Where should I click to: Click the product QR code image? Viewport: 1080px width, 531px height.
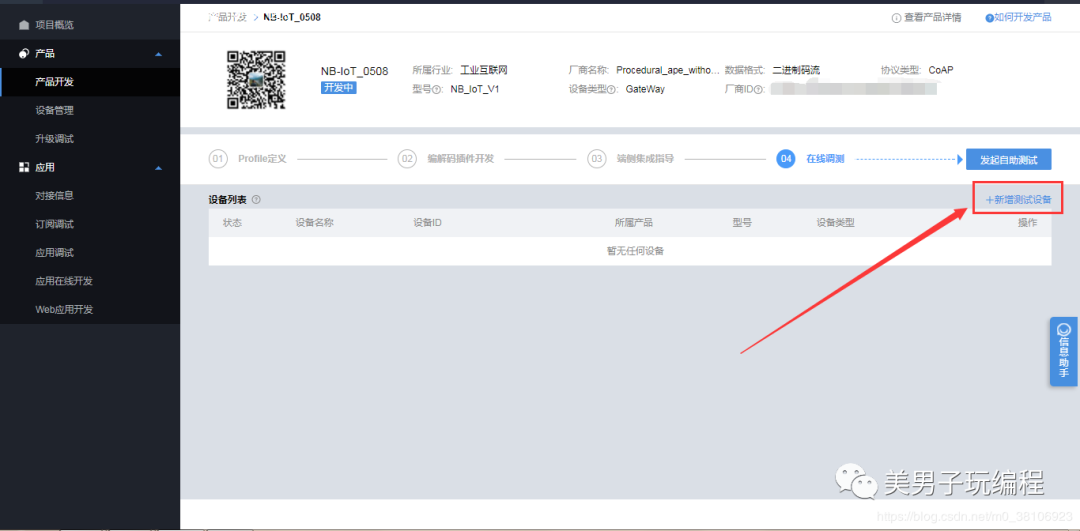tap(256, 80)
